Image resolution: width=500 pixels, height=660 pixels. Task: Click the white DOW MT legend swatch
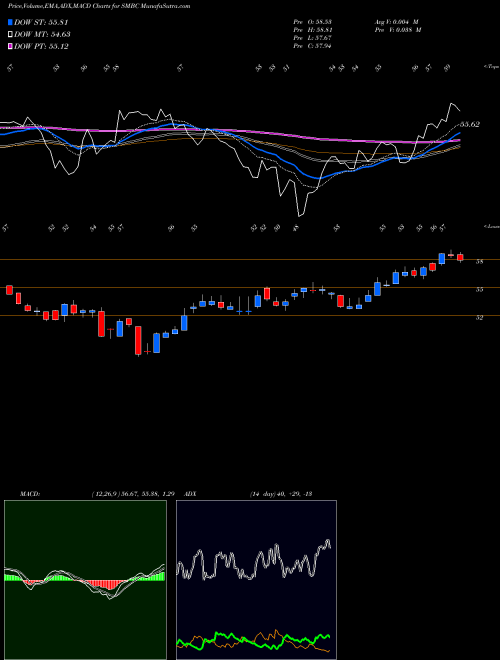coord(10,35)
